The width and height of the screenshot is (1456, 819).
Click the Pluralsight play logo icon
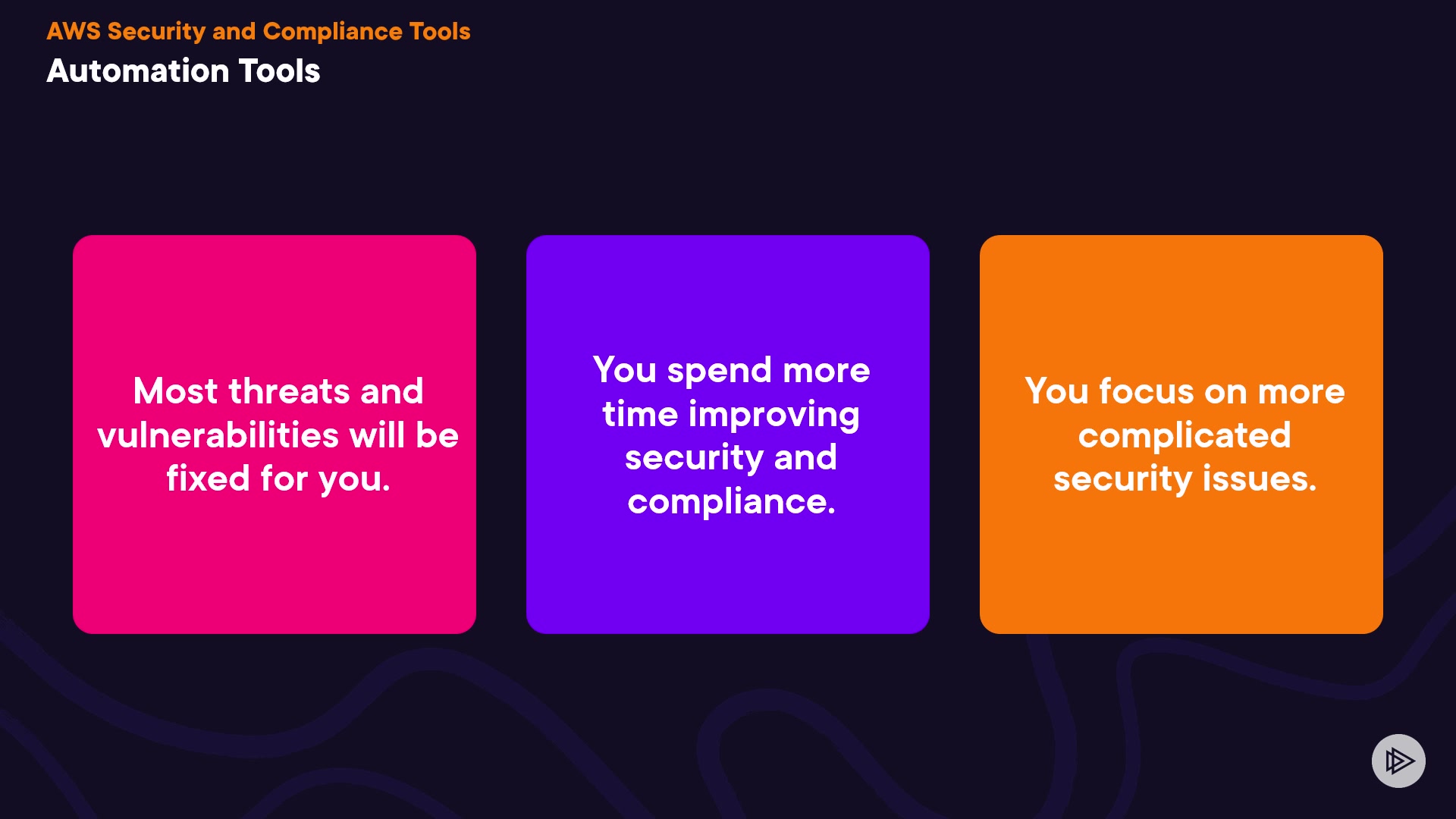[1398, 761]
